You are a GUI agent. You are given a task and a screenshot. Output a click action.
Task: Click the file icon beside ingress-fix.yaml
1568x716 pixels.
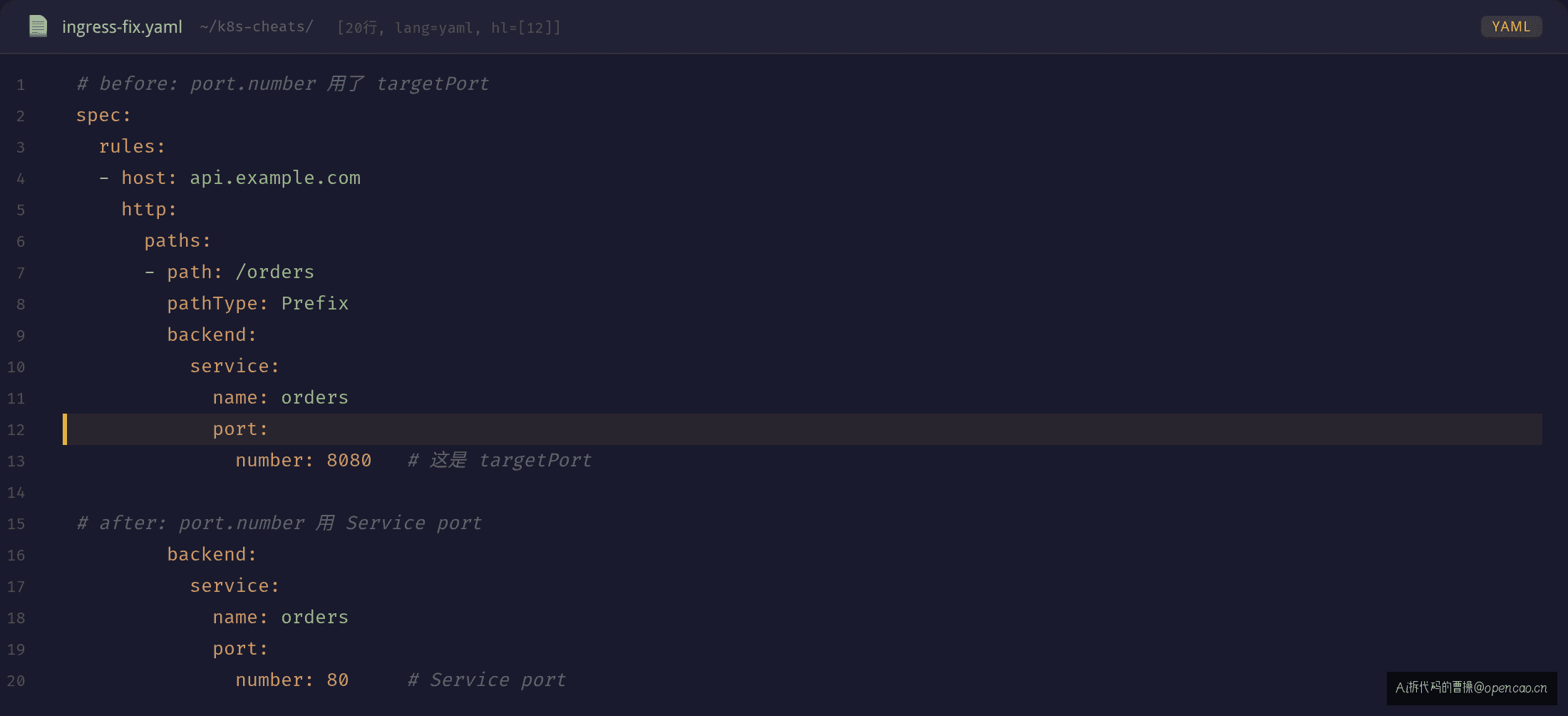38,26
